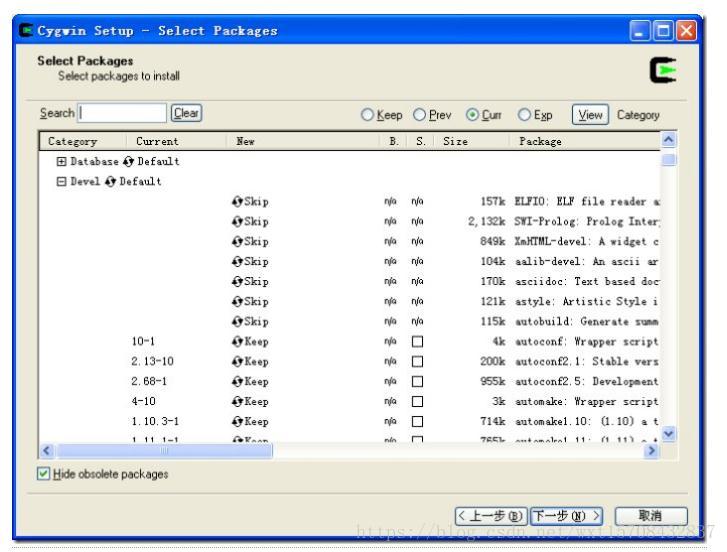Viewport: 727px width, 552px height.
Task: Cycle the Skip icon for asciidoc
Action: pyautogui.click(x=237, y=281)
